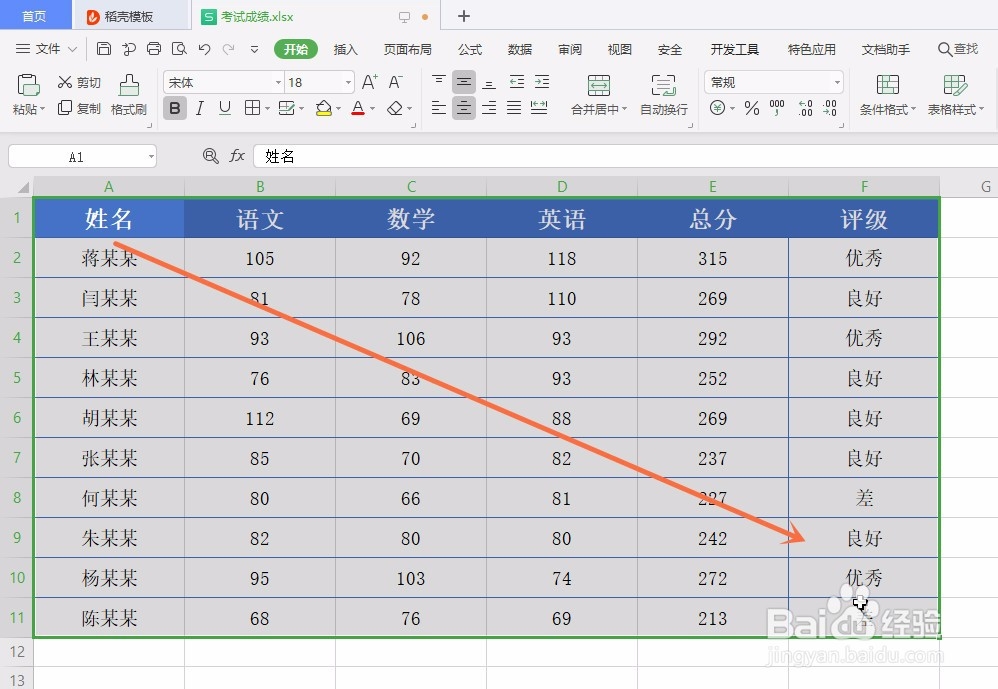Apply the red font color A

coord(358,108)
